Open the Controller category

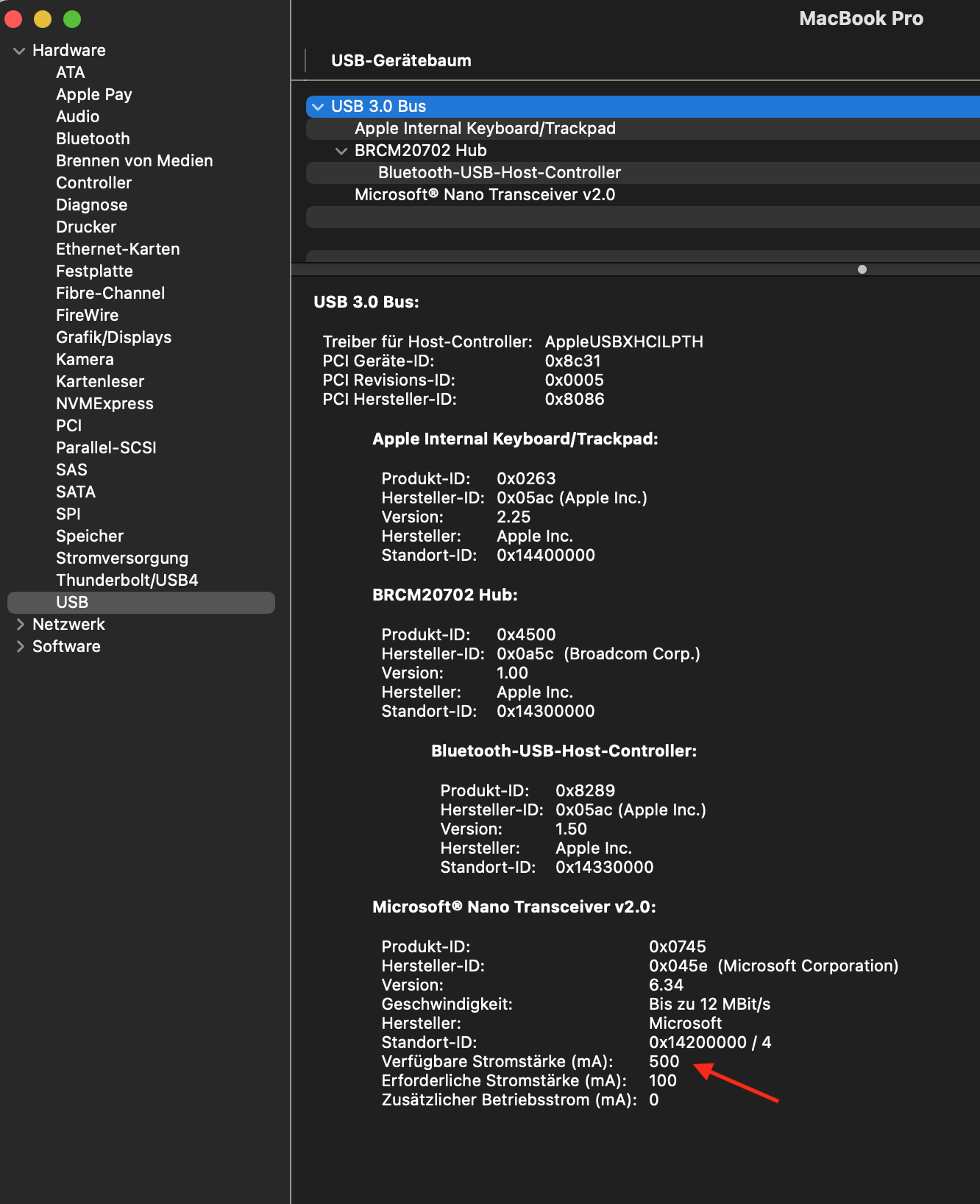coord(94,183)
